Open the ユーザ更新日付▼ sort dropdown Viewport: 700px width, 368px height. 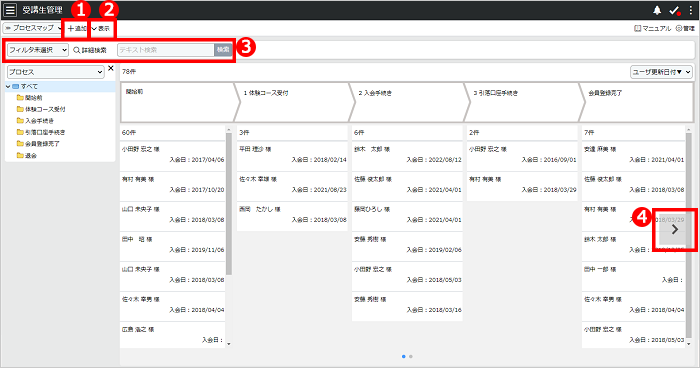[x=661, y=72]
